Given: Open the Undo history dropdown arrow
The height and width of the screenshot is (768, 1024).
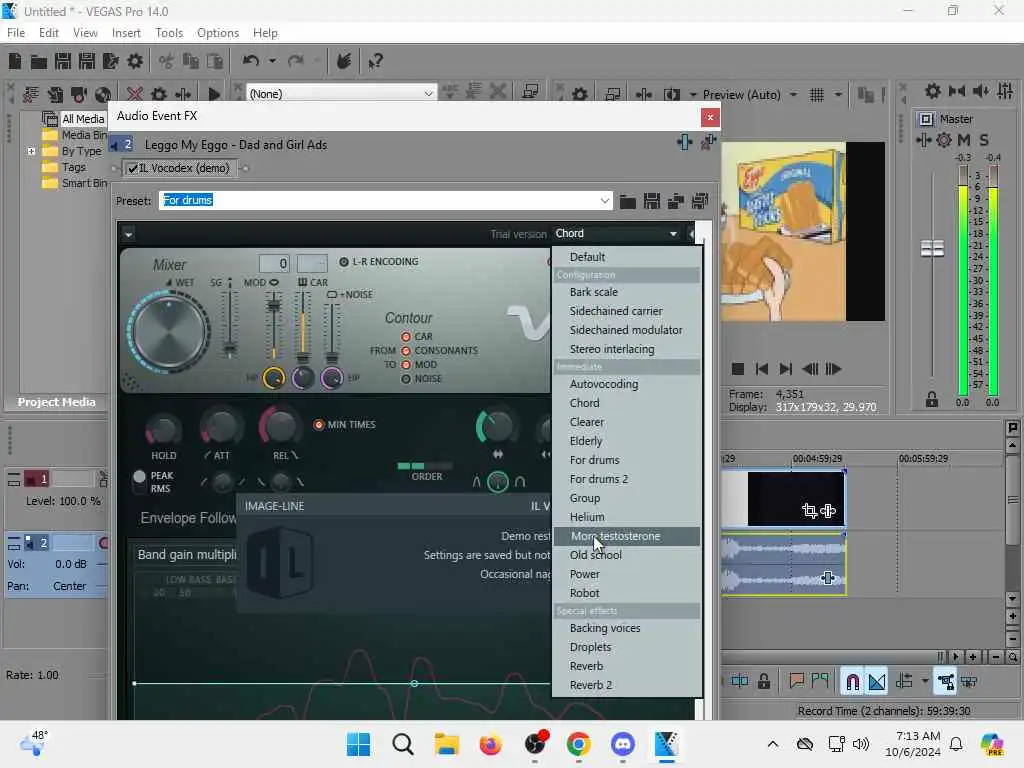Looking at the screenshot, I should [x=272, y=61].
